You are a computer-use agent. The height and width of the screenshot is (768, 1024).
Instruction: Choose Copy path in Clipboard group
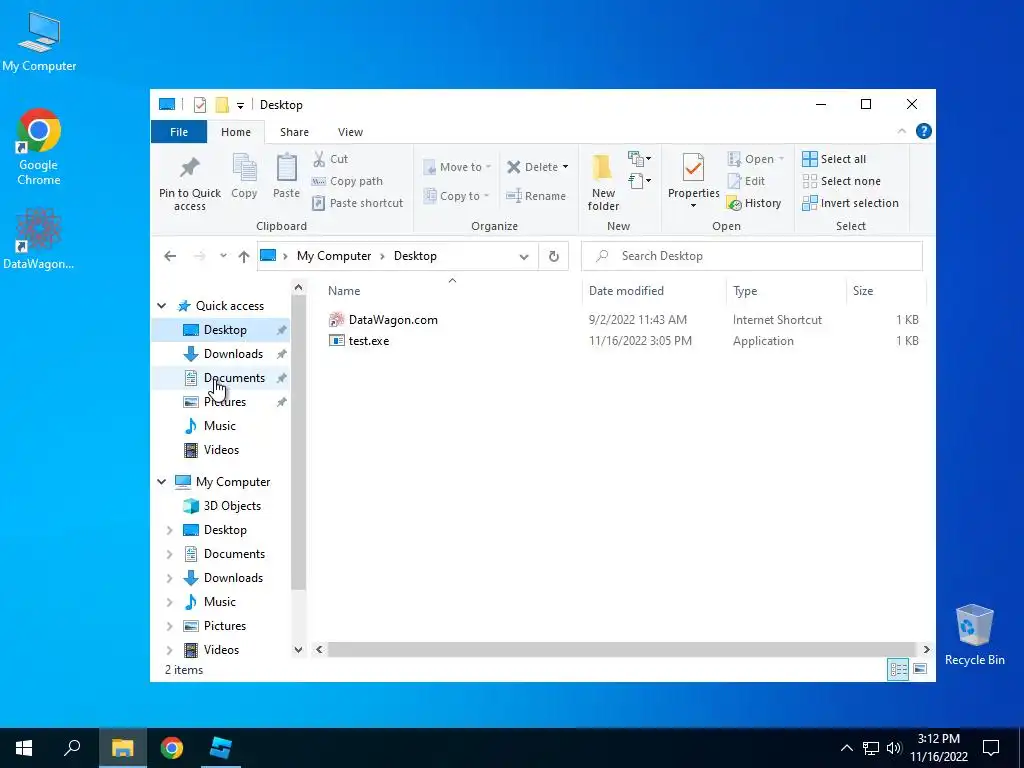pos(347,181)
